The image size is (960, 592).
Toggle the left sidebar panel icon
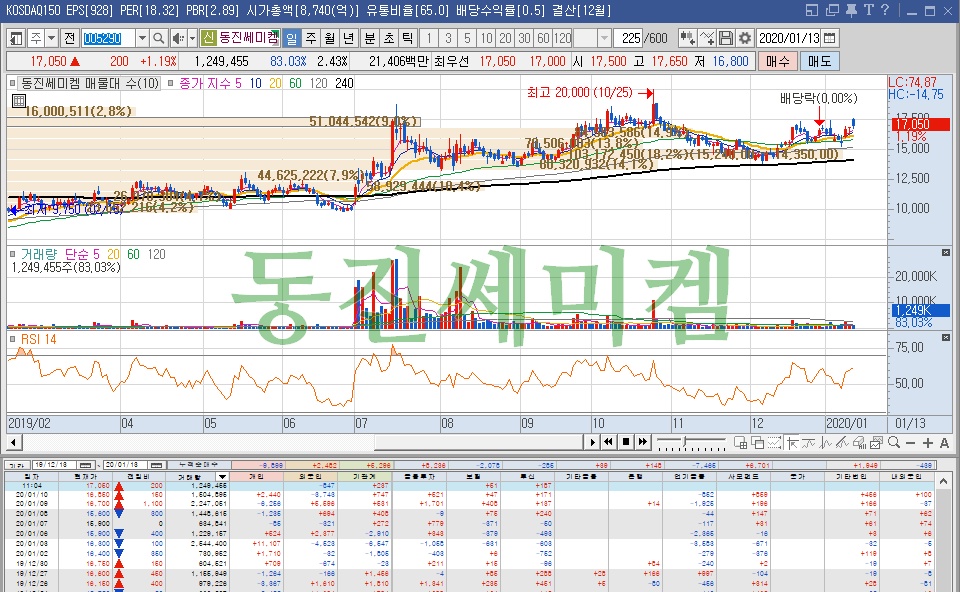(16, 39)
